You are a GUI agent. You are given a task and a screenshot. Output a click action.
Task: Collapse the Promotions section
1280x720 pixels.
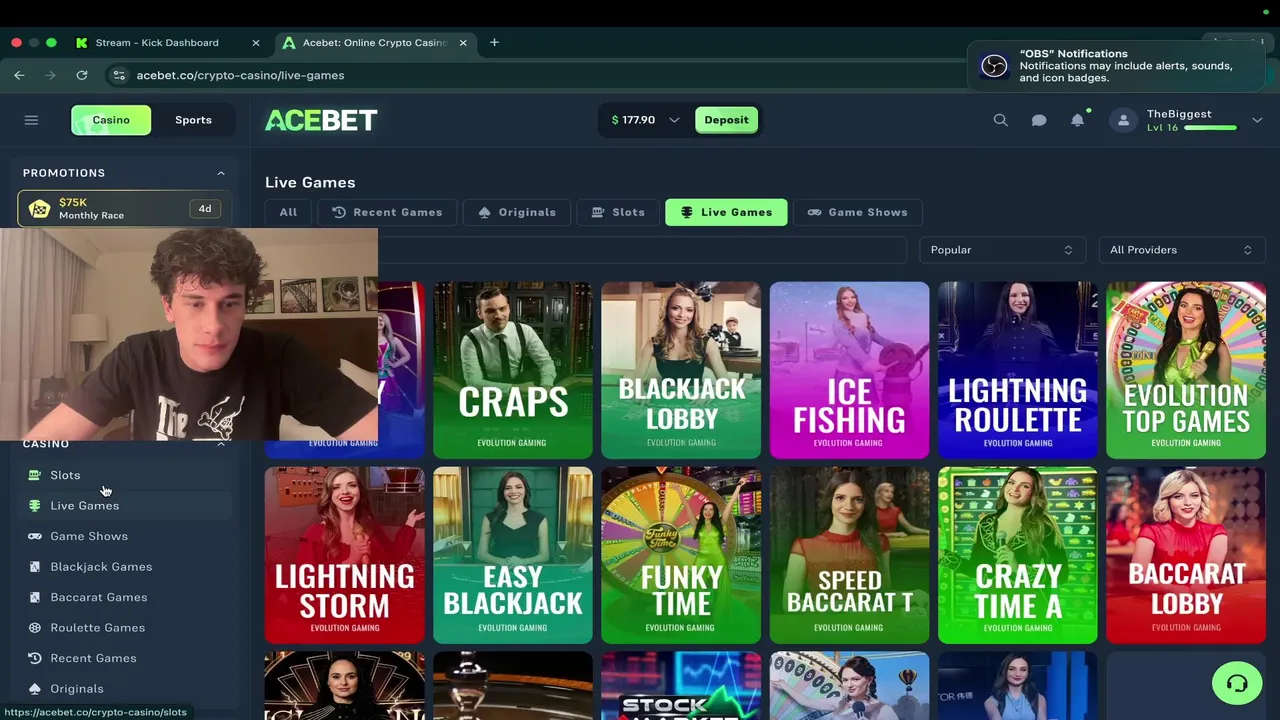pyautogui.click(x=221, y=173)
